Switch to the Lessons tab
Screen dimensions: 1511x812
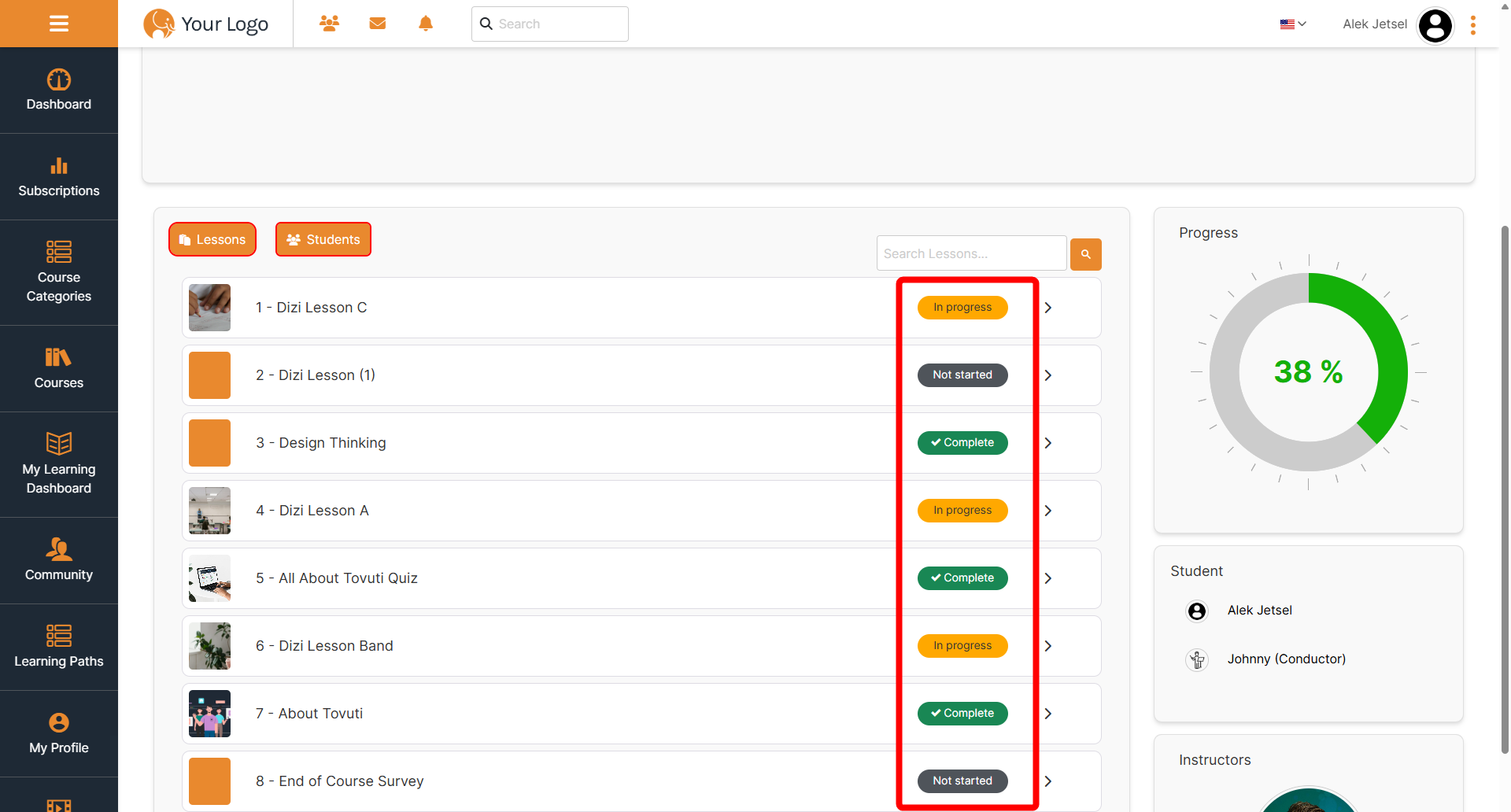(x=212, y=239)
